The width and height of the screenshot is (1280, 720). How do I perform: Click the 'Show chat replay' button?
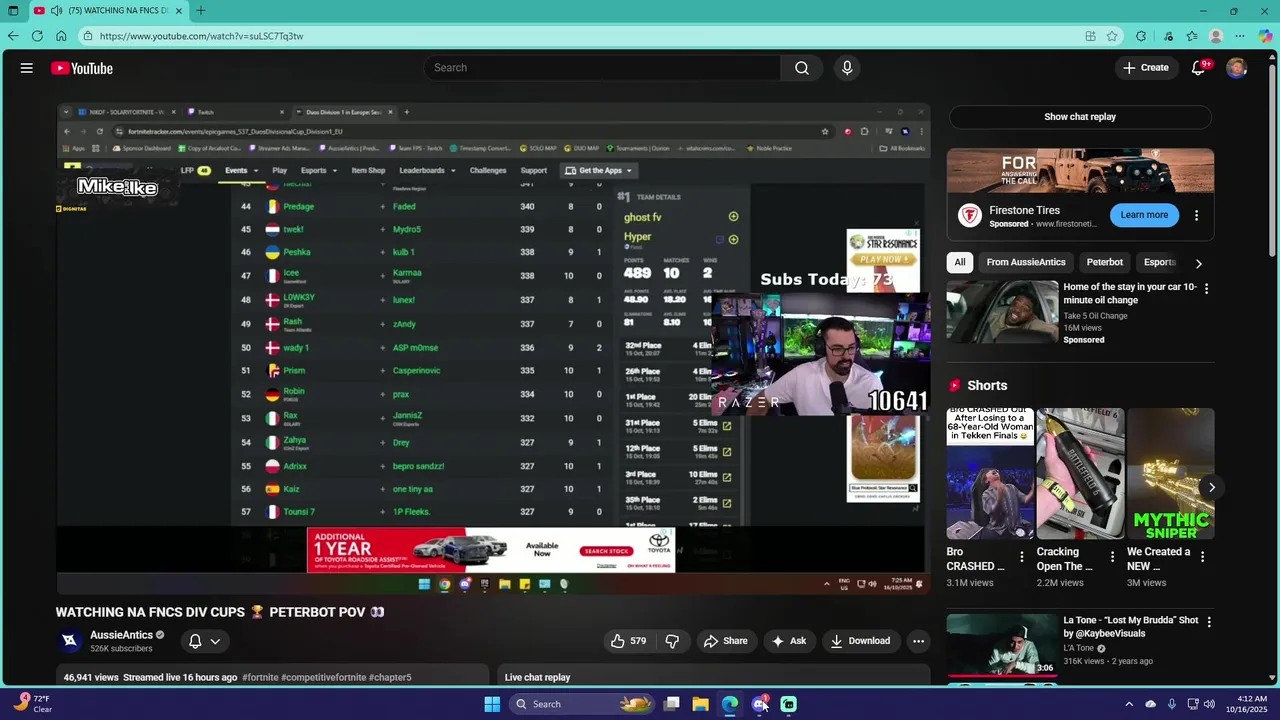click(1080, 117)
